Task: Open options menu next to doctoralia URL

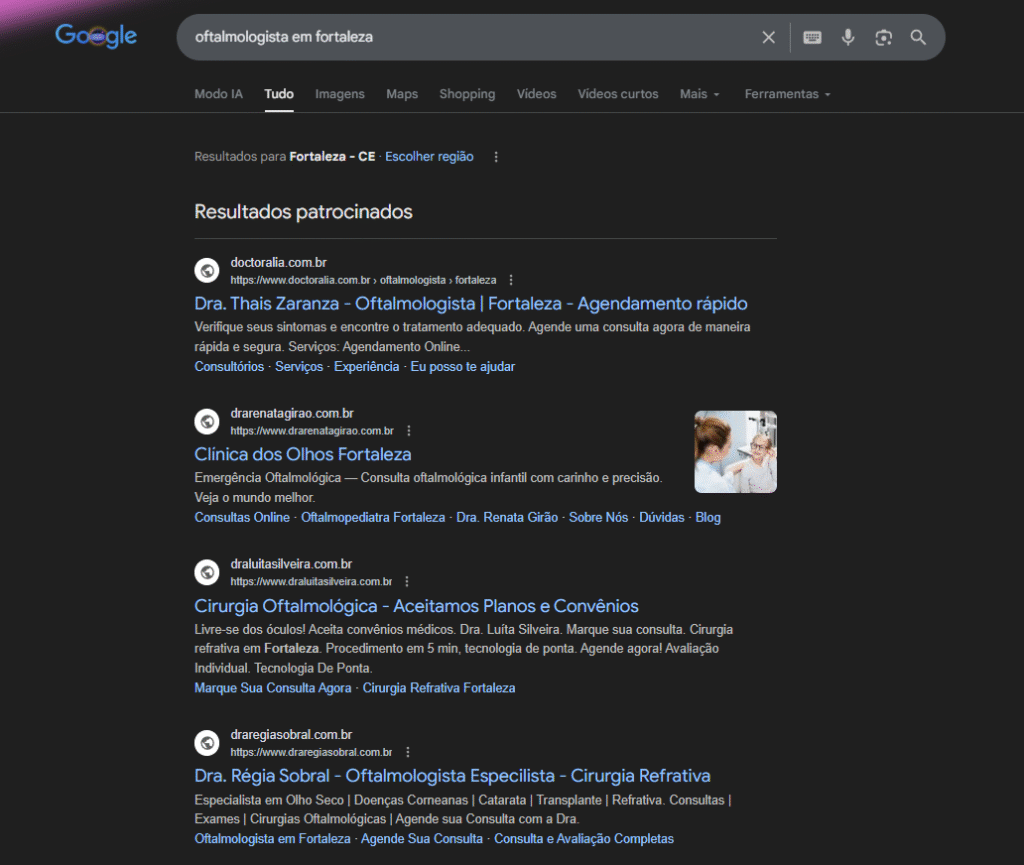Action: coord(511,280)
